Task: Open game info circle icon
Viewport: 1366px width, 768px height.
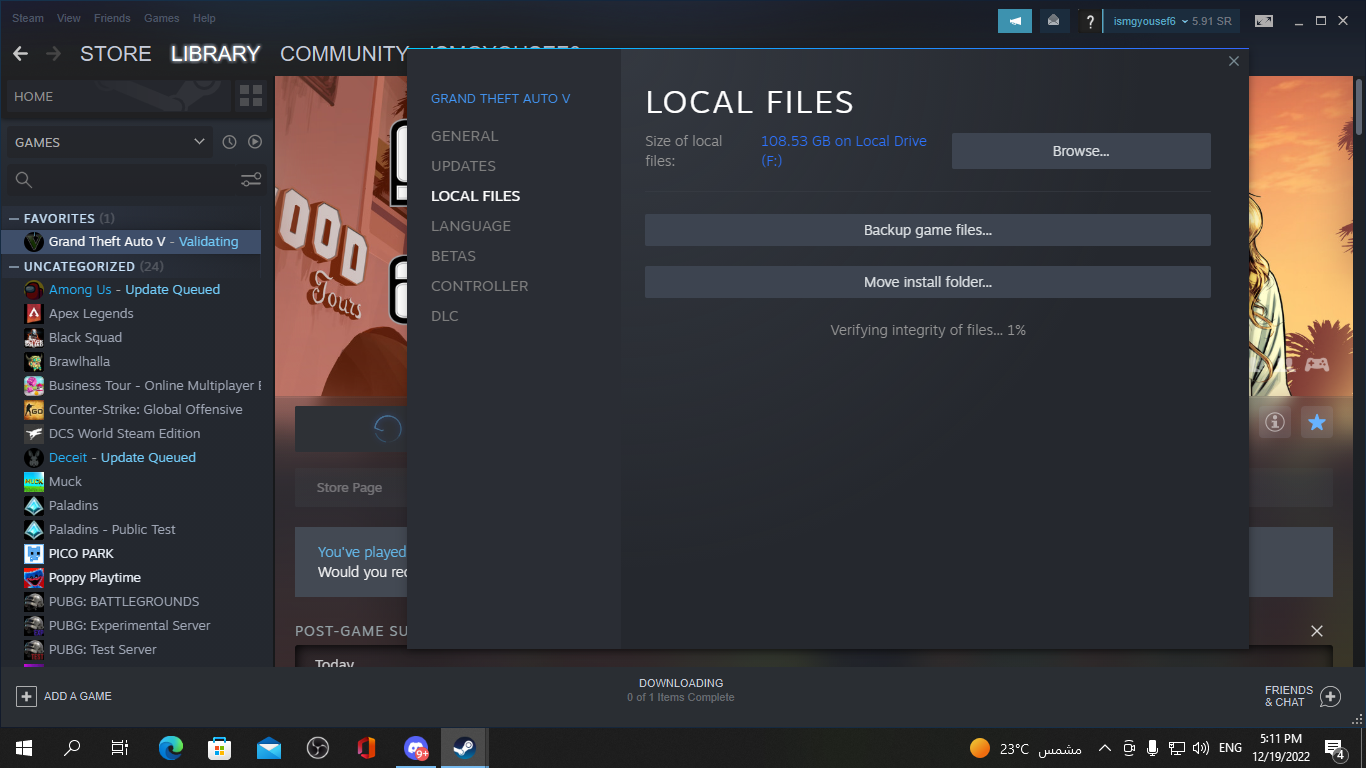Action: click(1274, 423)
